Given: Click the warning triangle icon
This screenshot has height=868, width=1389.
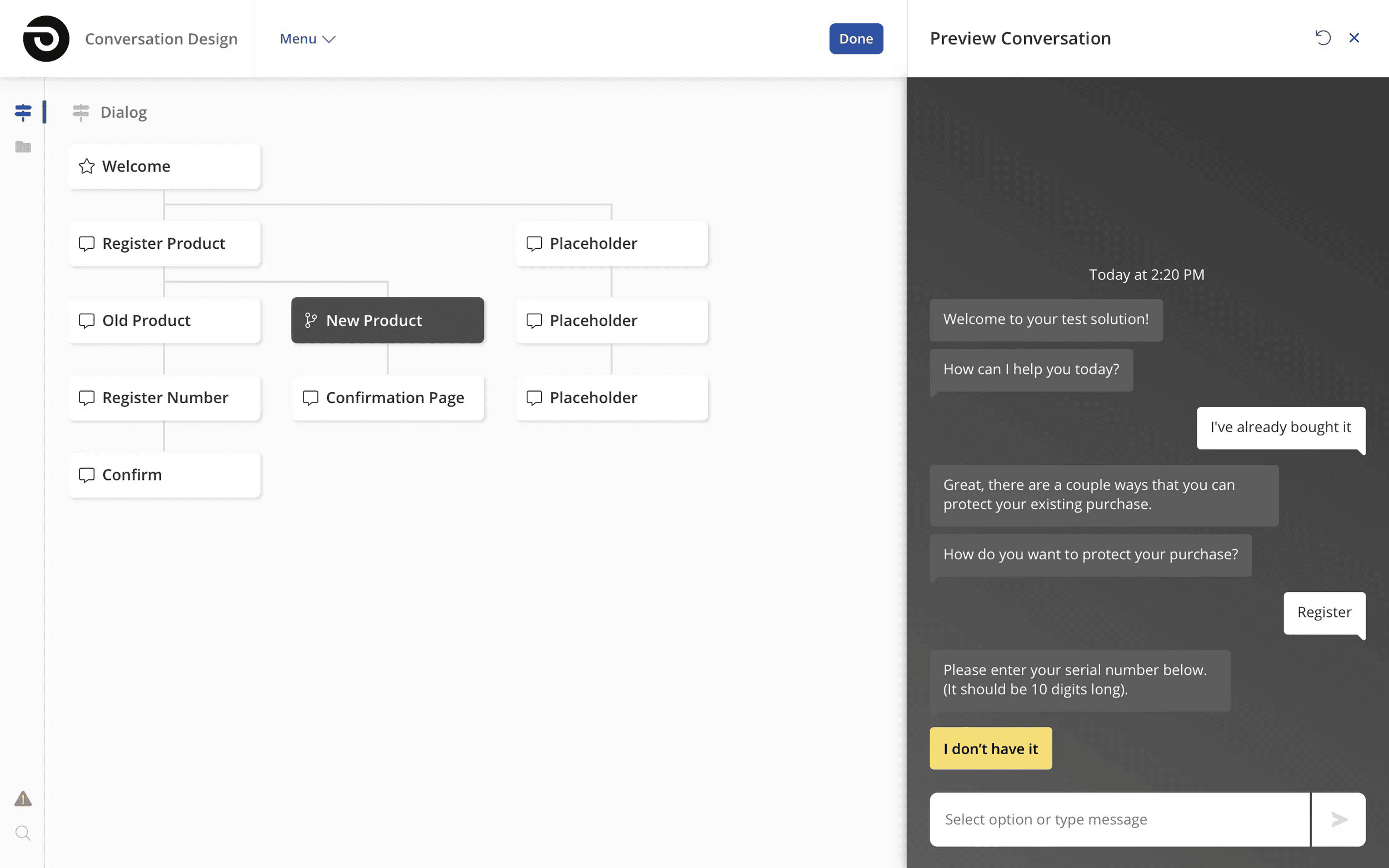Looking at the screenshot, I should coord(23,799).
